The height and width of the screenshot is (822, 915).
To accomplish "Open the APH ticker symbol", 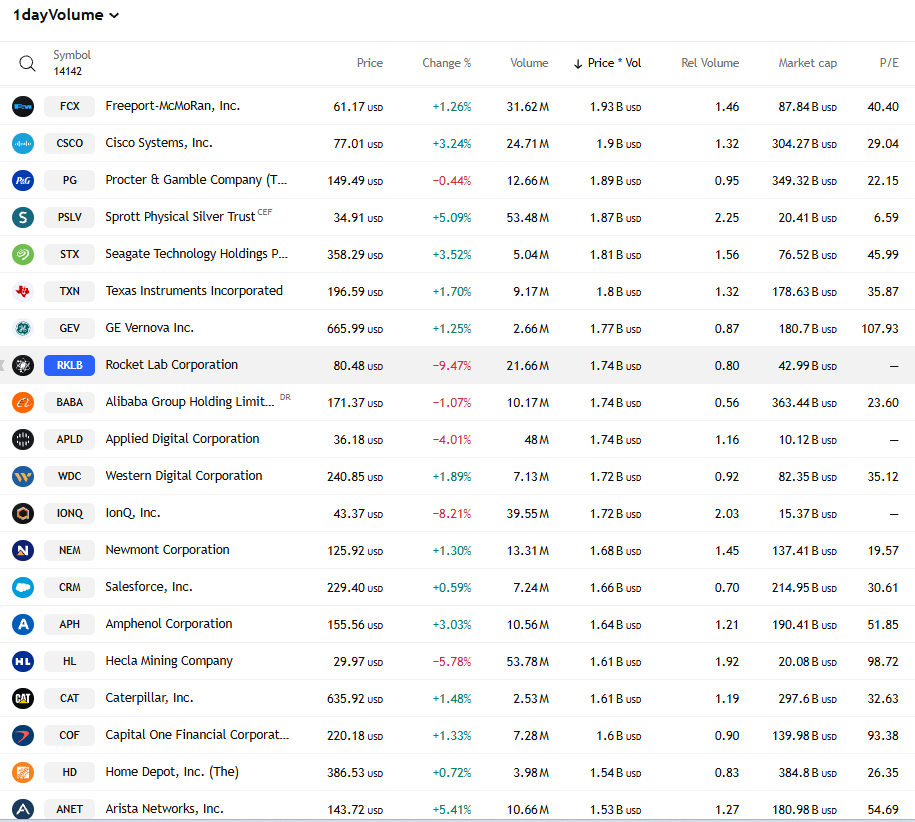I will [69, 624].
